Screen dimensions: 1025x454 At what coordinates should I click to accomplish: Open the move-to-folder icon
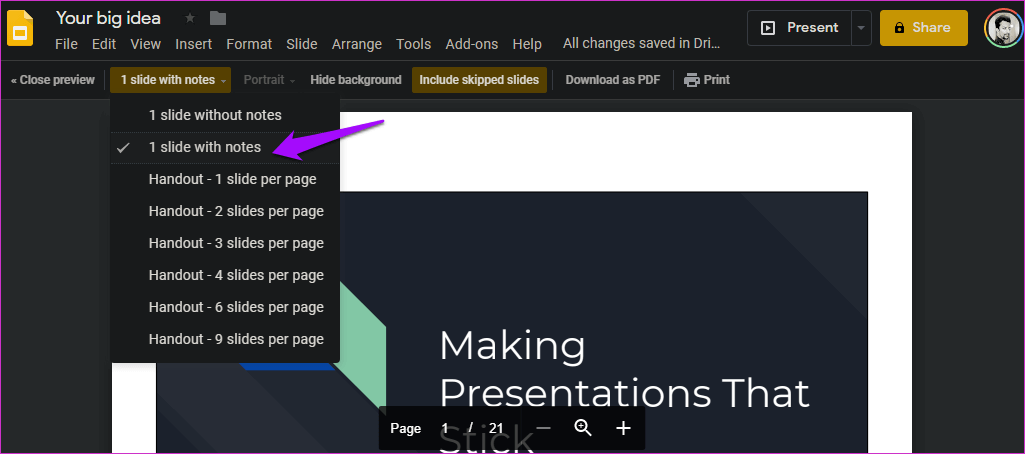point(218,18)
